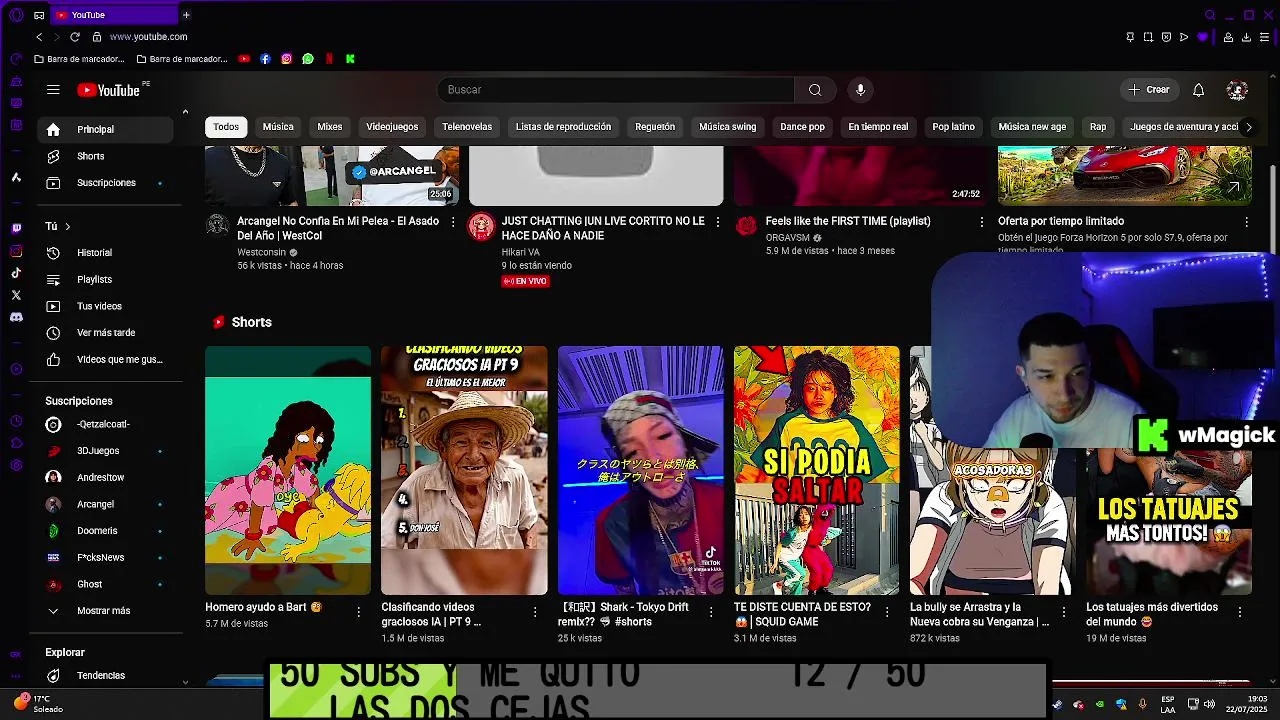1280x720 pixels.
Task: Open the YouTube hamburger guide menu
Action: [53, 90]
